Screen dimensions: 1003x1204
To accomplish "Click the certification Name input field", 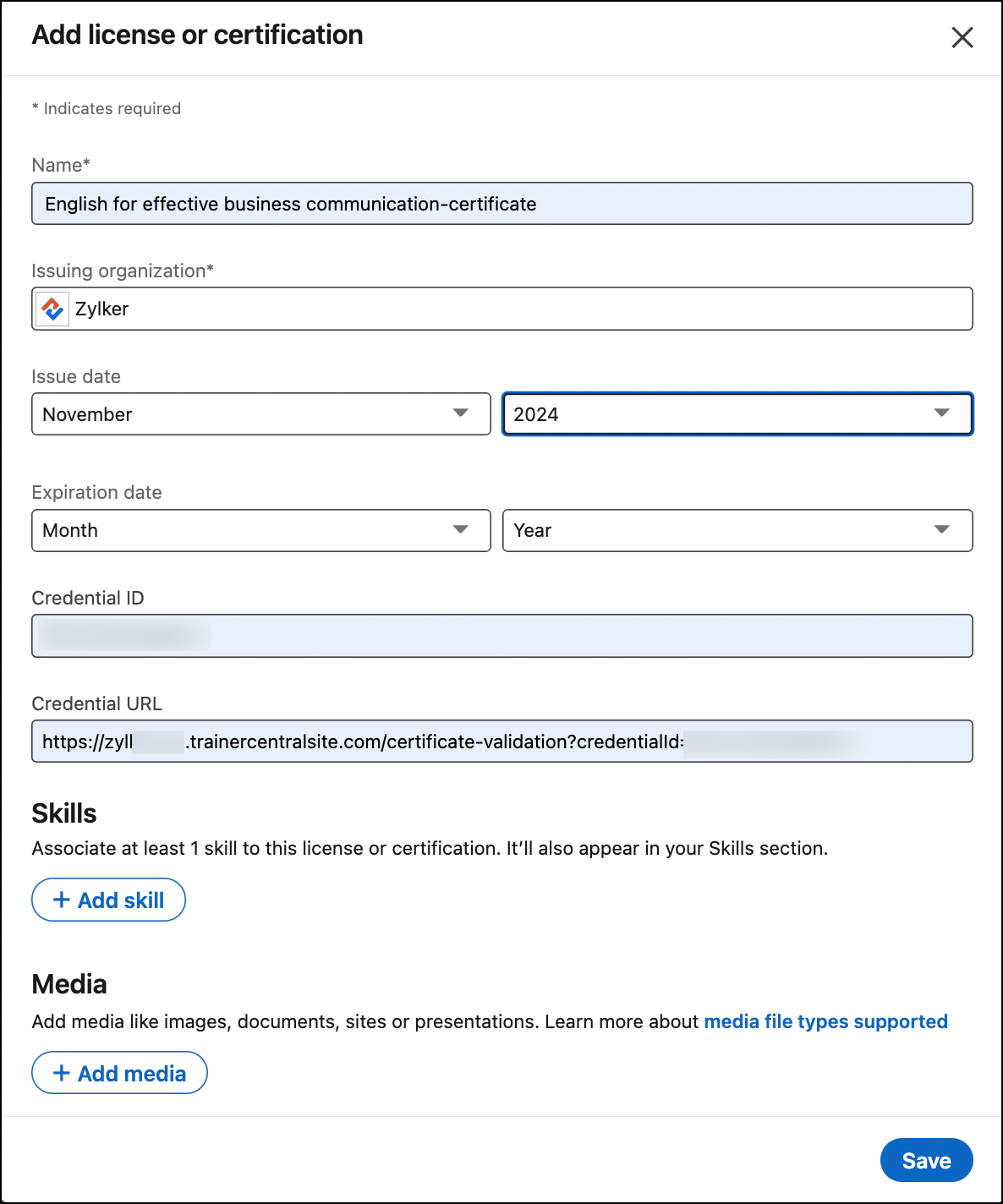I will (501, 204).
